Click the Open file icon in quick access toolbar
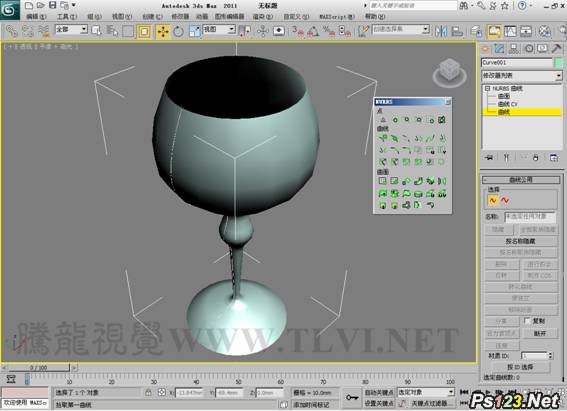 [41, 5]
